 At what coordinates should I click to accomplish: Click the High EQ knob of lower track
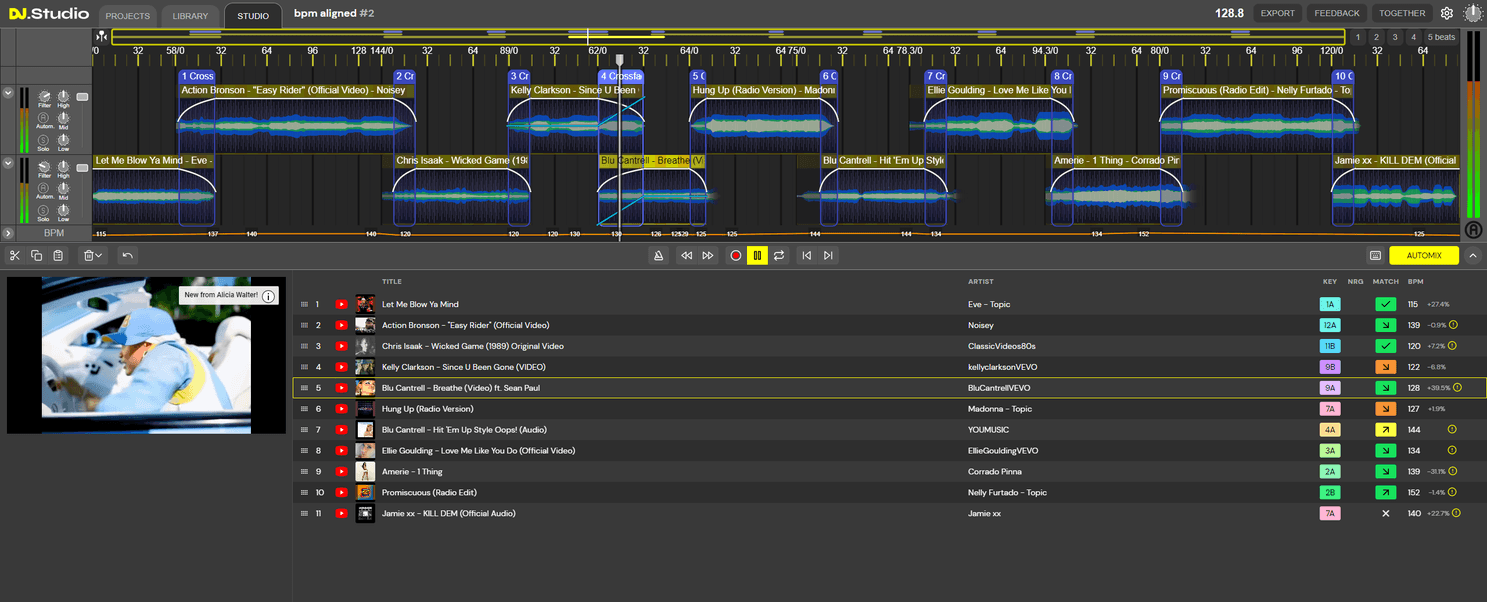pos(64,166)
